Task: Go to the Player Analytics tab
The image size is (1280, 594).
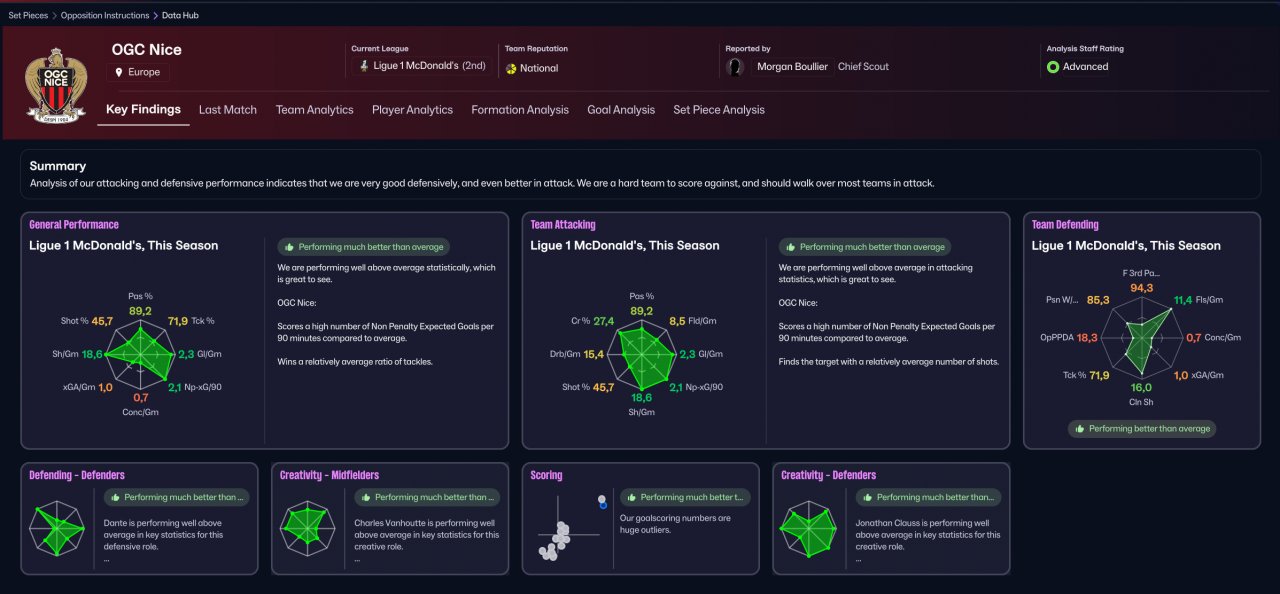Action: pyautogui.click(x=412, y=110)
